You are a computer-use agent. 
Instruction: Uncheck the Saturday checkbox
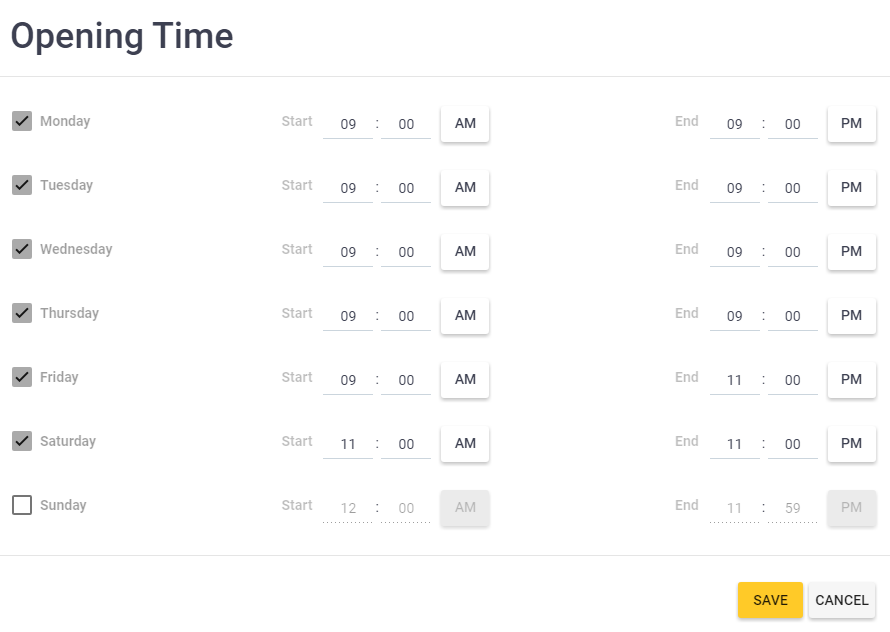tap(21, 440)
